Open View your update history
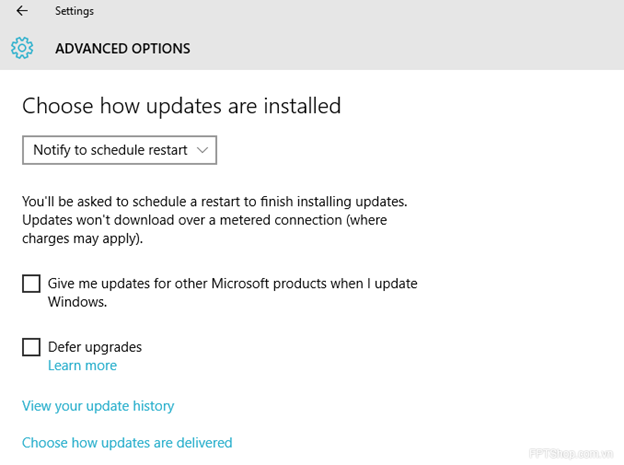 pos(98,406)
